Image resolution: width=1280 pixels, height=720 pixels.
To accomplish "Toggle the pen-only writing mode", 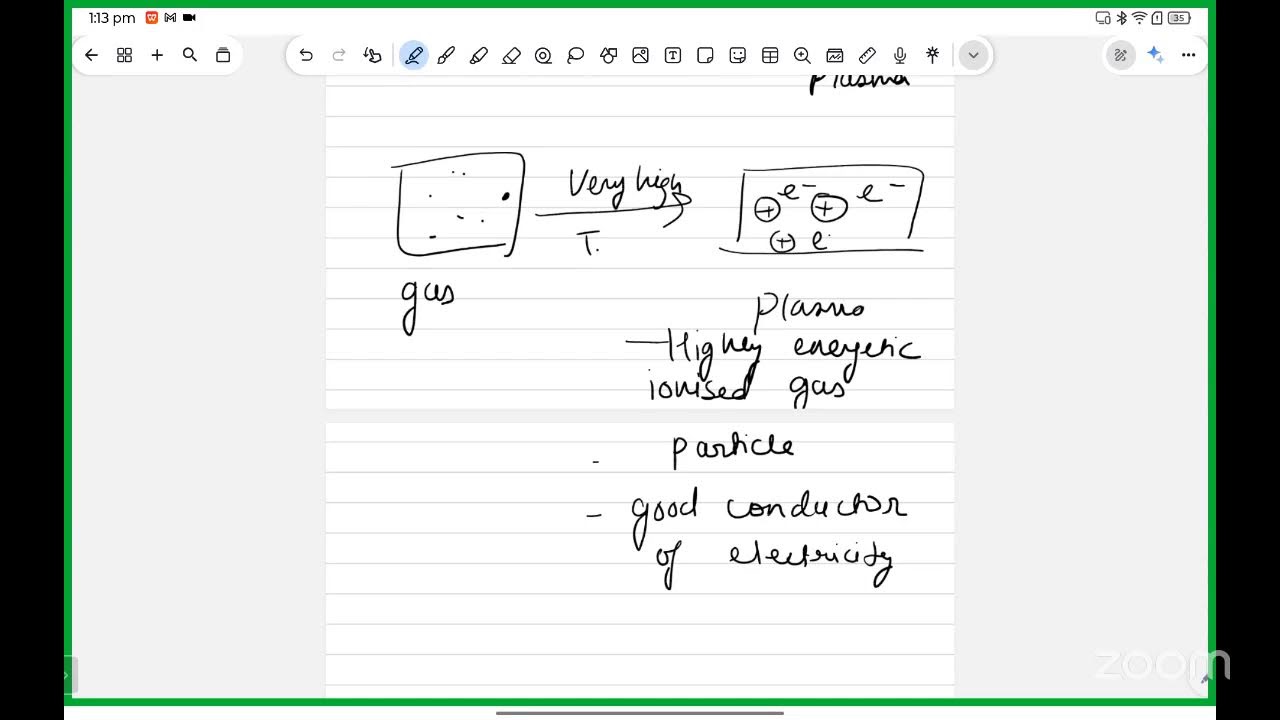I will 1121,56.
